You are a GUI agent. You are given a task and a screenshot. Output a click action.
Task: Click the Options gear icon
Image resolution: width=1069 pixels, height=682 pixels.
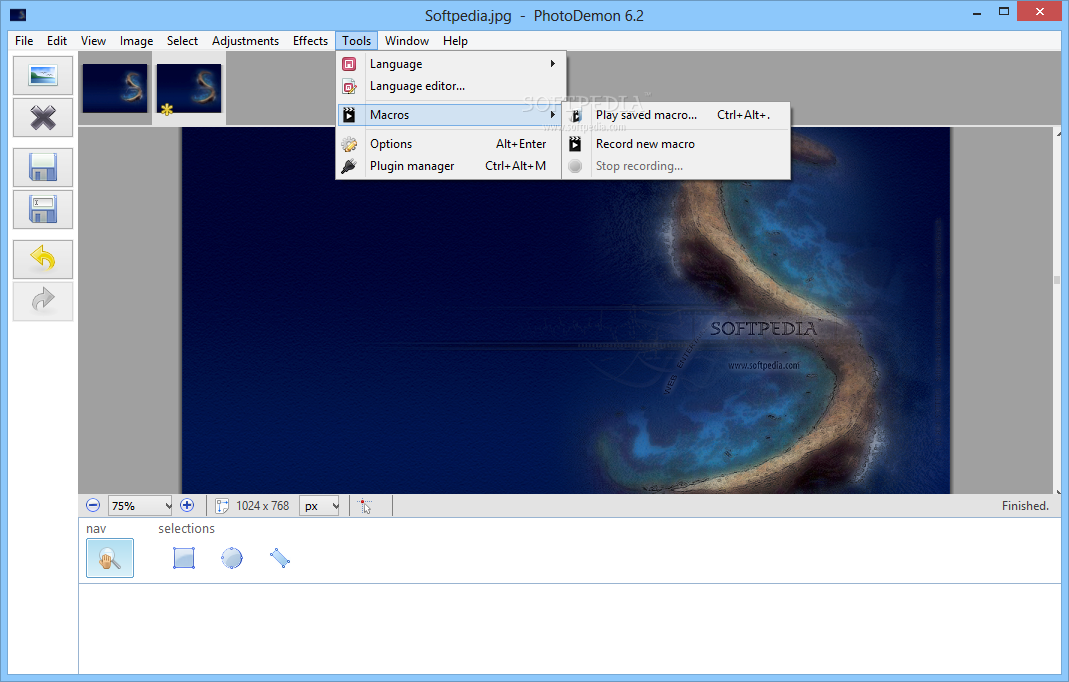[349, 144]
